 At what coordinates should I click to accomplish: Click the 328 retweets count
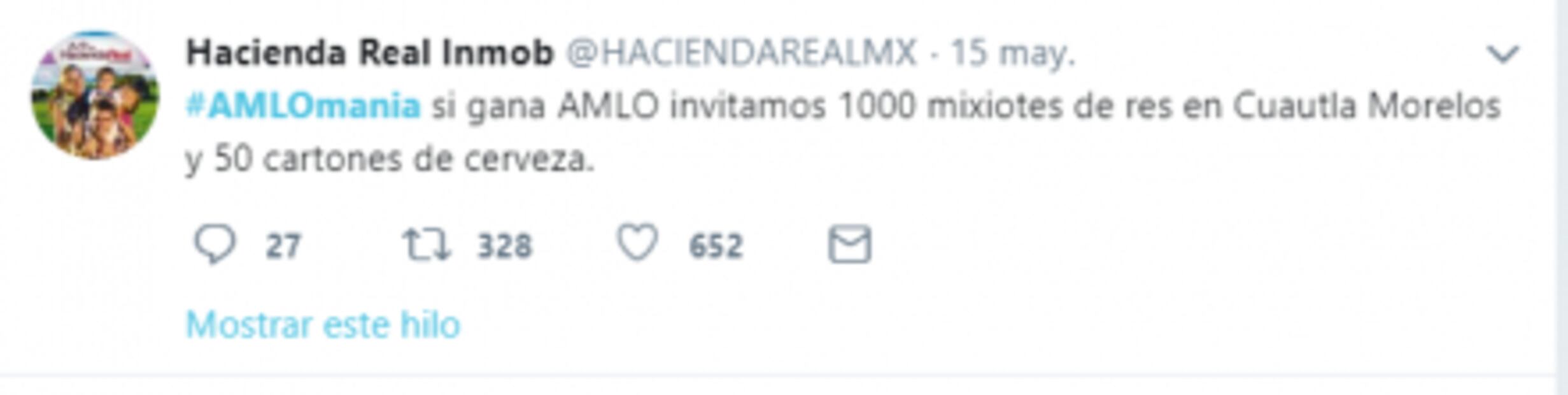click(x=505, y=246)
